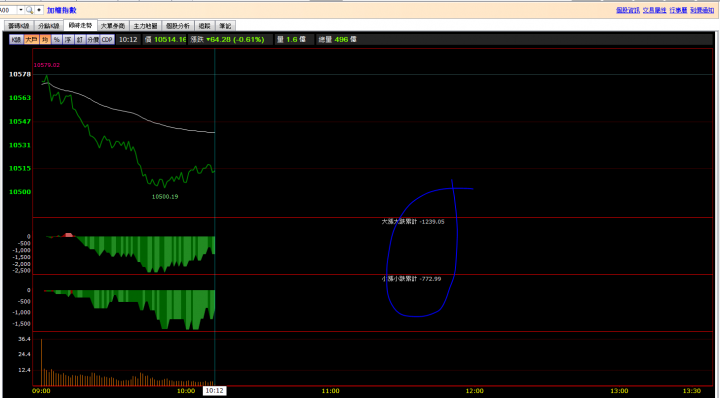This screenshot has width=720, height=398.
Task: Click the -2,500 axis label in cumulative panel
Action: pyautogui.click(x=23, y=271)
